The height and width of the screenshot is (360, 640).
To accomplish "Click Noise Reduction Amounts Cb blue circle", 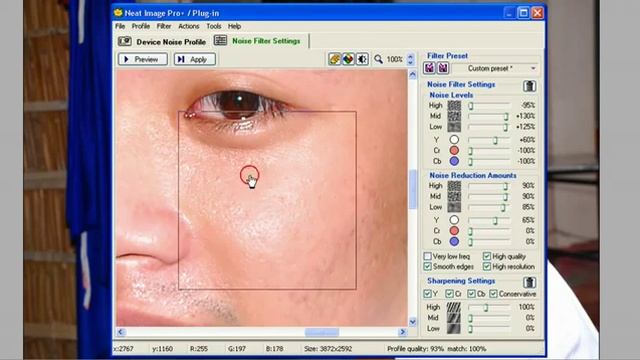I will pos(454,242).
